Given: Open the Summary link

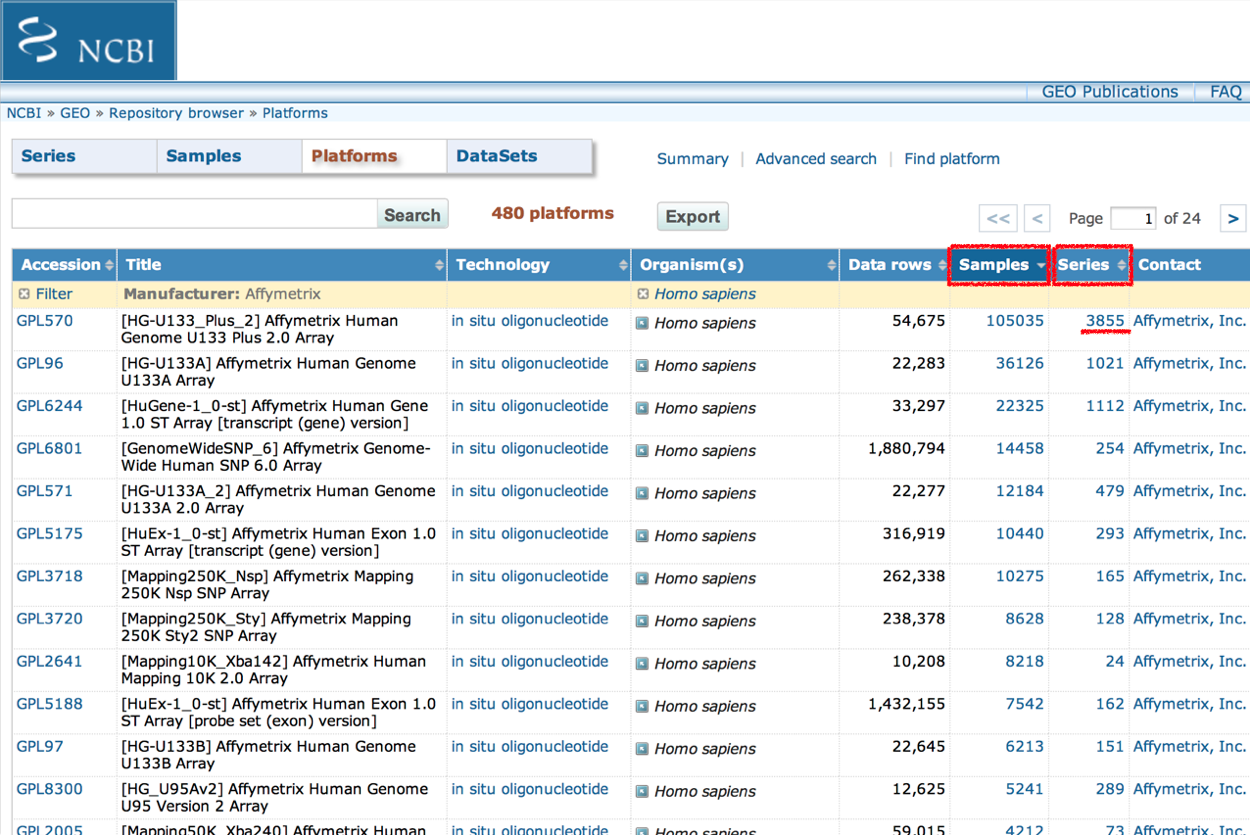Looking at the screenshot, I should click(x=692, y=159).
